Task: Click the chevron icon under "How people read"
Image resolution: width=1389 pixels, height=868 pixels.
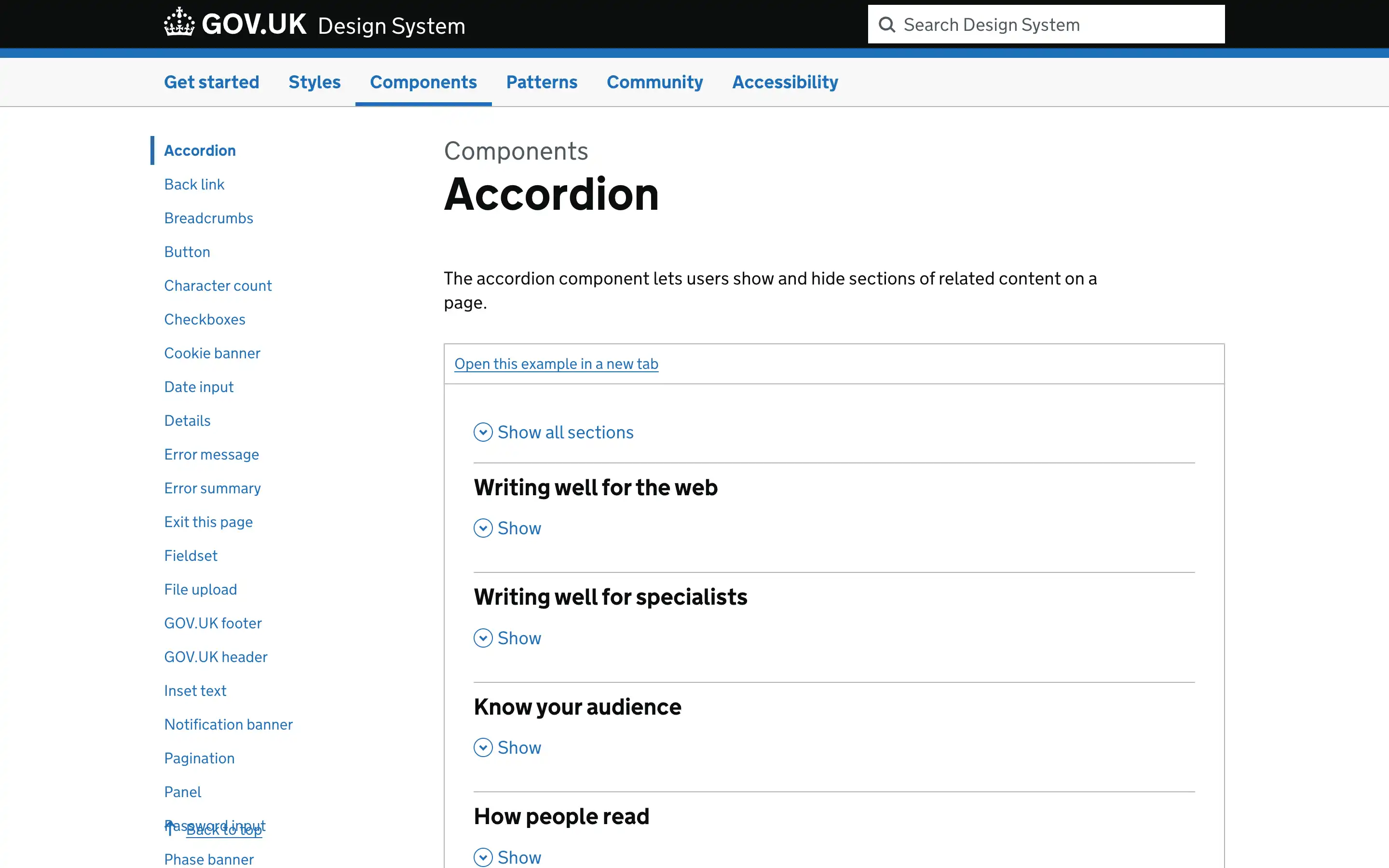Action: (x=483, y=857)
